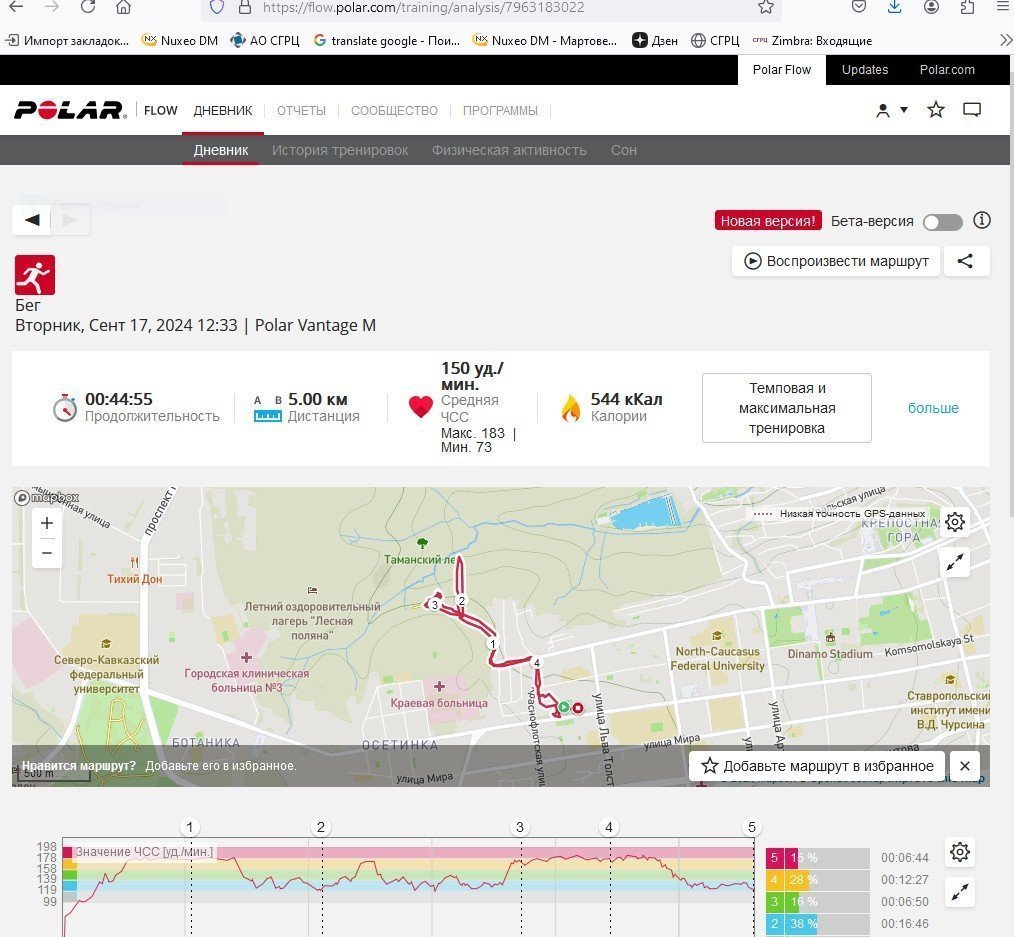Open Polar.com top tab
The image size is (1014, 937).
(x=947, y=70)
